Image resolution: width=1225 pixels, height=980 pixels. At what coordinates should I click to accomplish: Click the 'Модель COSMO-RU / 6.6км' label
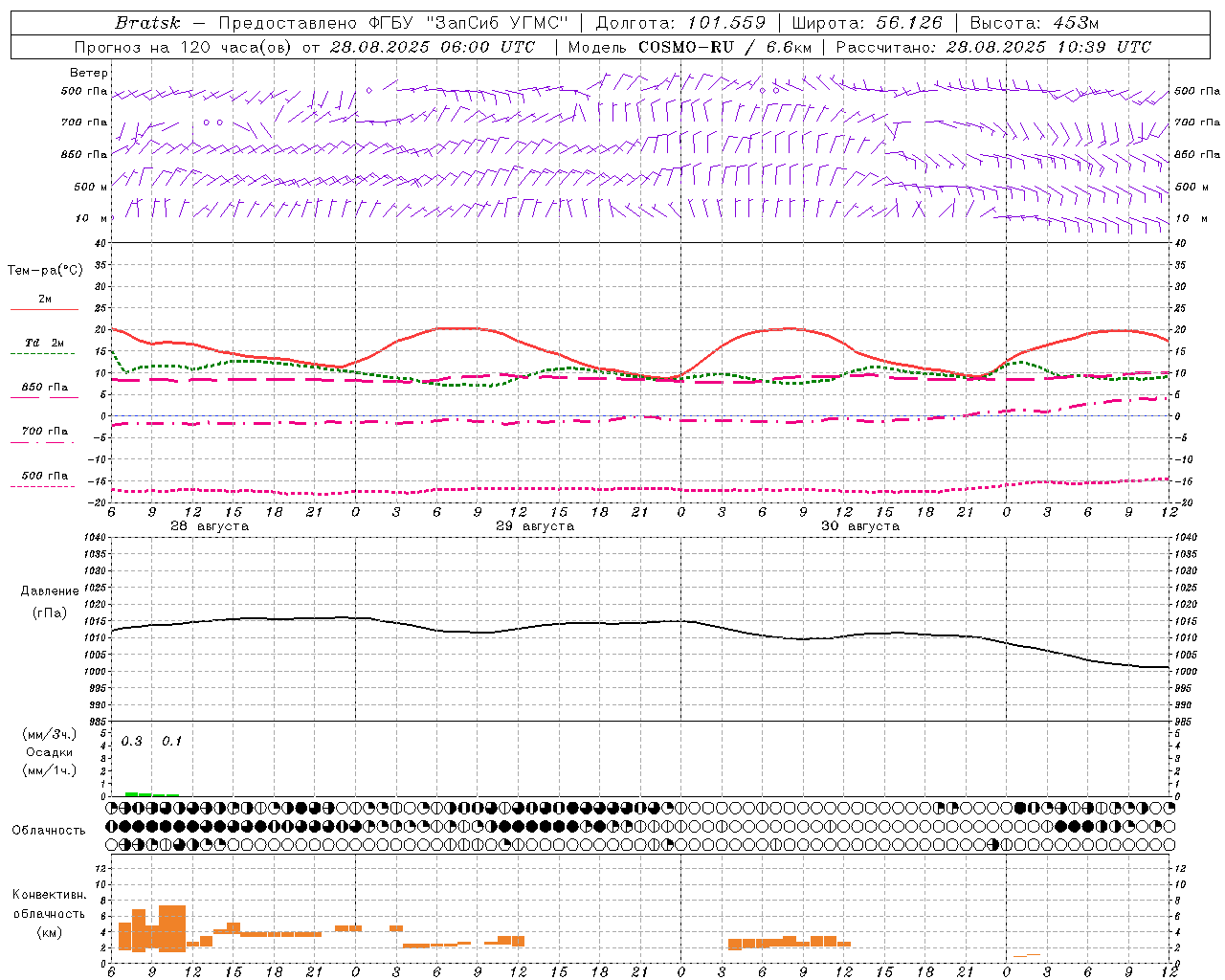(689, 47)
